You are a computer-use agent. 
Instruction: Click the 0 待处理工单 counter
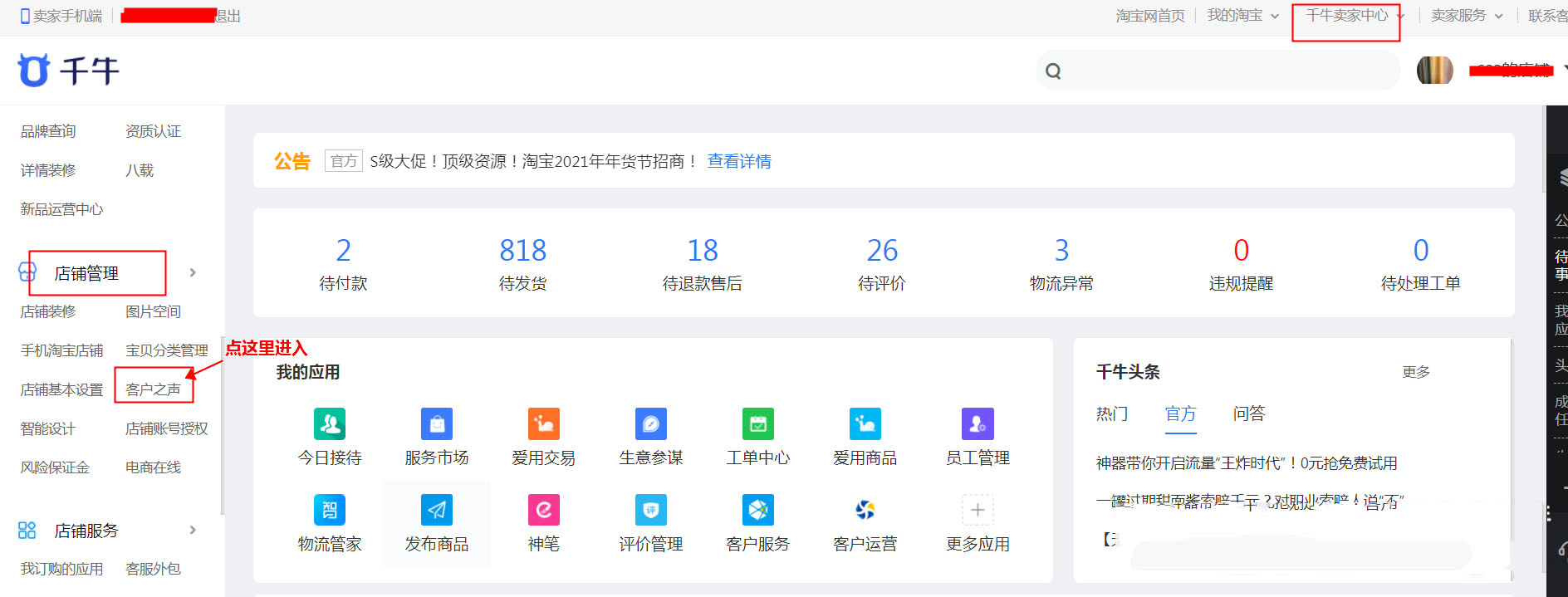point(1420,263)
